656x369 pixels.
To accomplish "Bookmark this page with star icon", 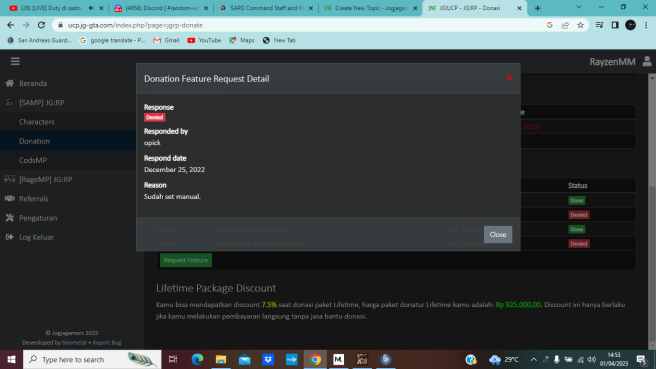I will [x=580, y=25].
